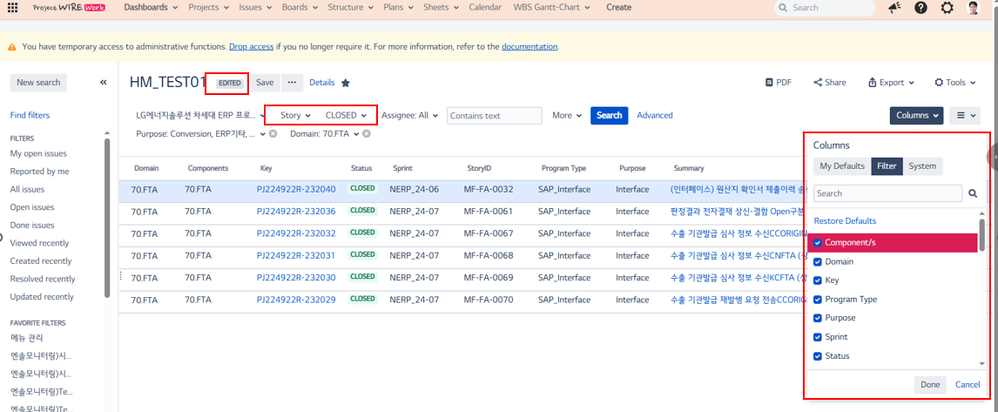Open issue PJ224922R-232040 link
Viewport: 998px width, 412px height.
point(297,189)
